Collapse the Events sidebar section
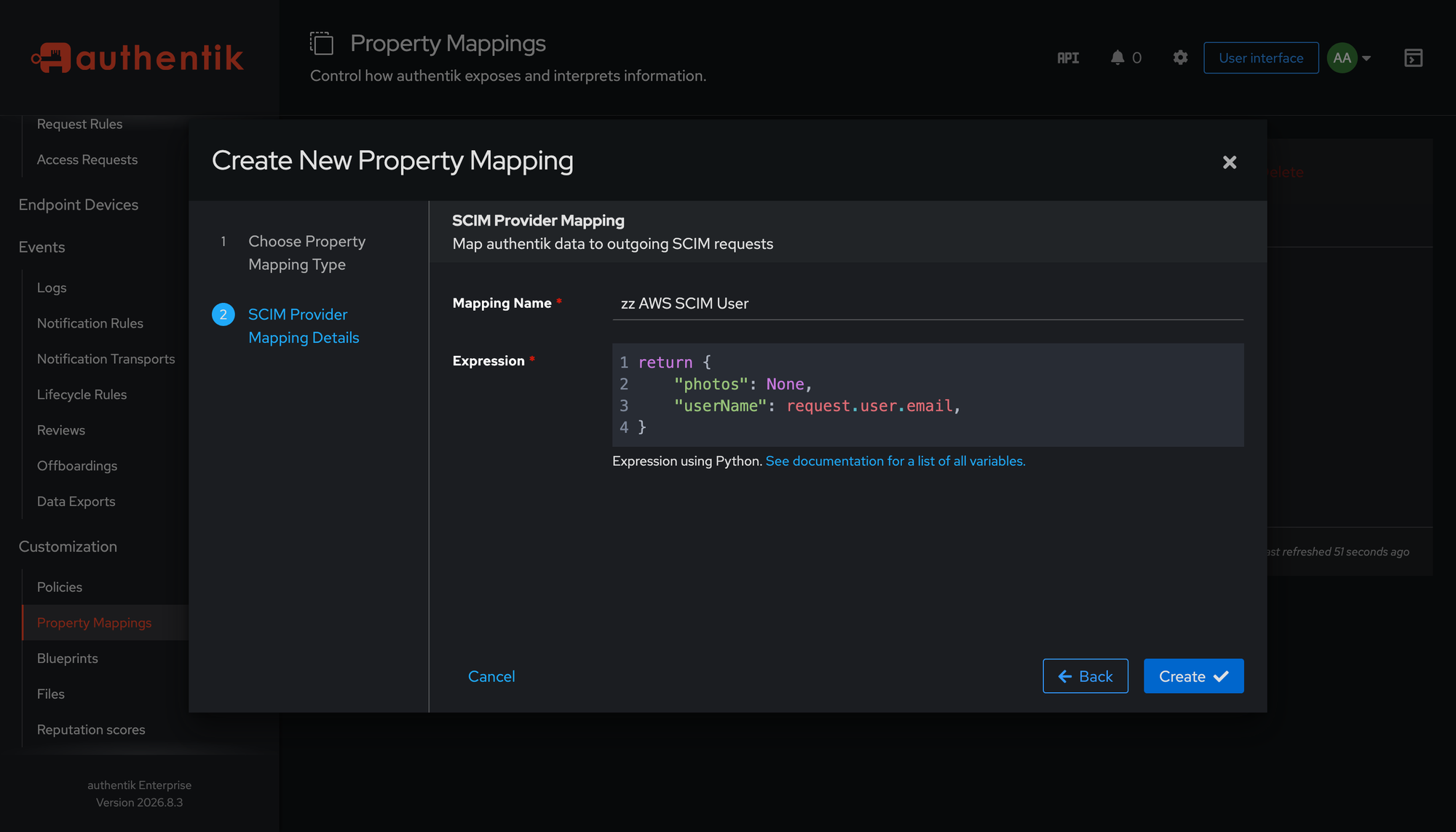The height and width of the screenshot is (832, 1456). (x=41, y=247)
